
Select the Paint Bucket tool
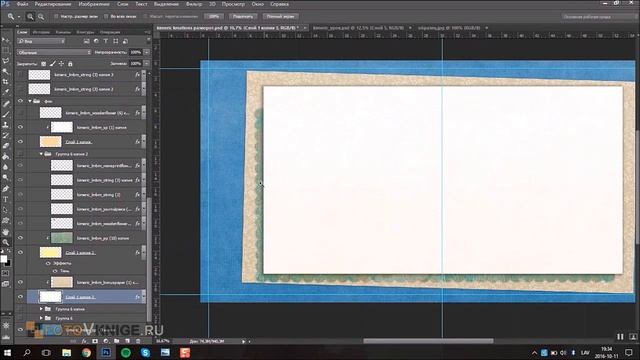[x=5, y=157]
